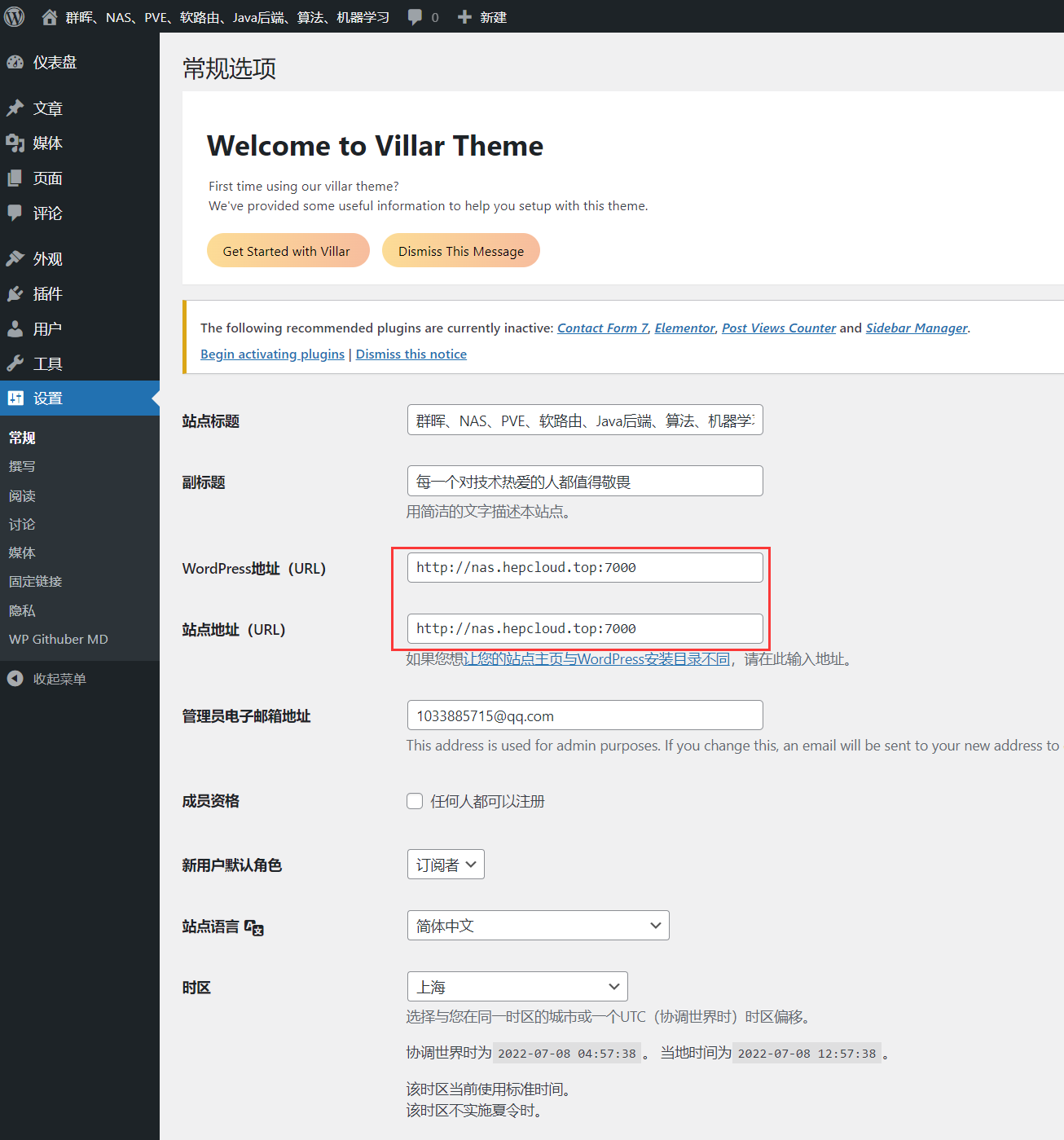This screenshot has width=1064, height=1140.
Task: Select WP Githuber MD submenu
Action: 59,639
